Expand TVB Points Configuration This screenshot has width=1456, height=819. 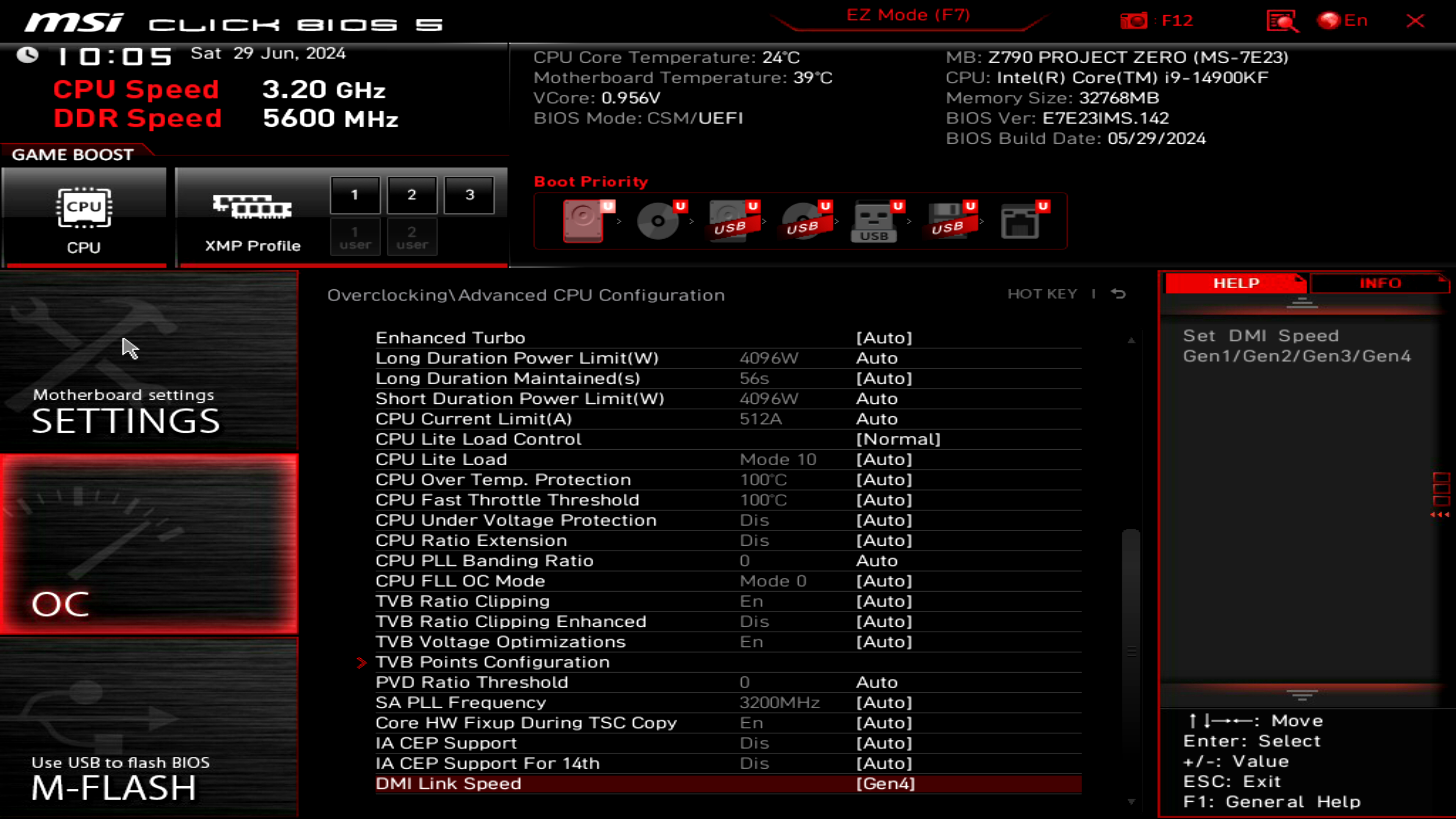point(493,662)
